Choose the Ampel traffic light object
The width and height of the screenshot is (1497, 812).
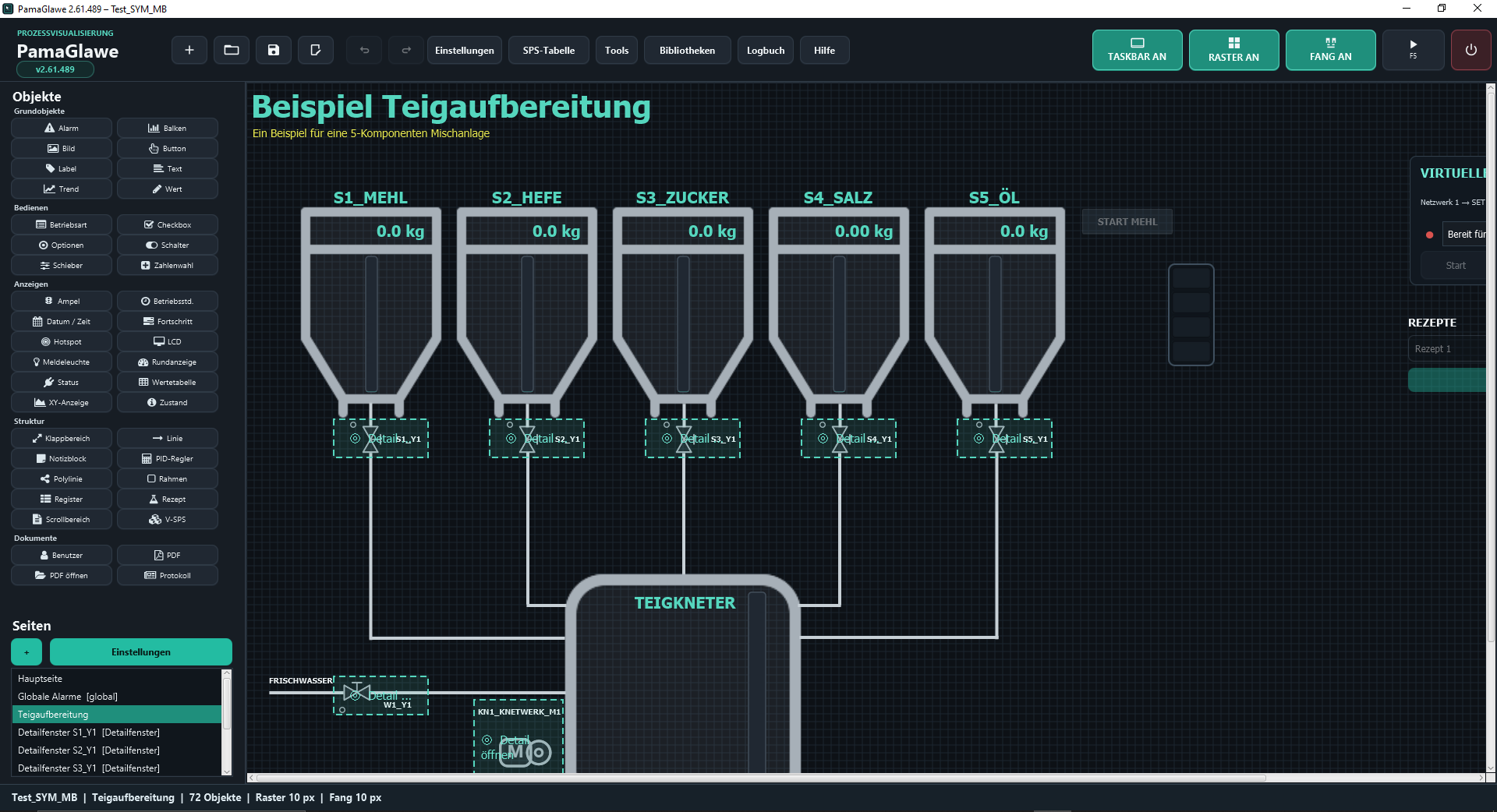tap(62, 301)
